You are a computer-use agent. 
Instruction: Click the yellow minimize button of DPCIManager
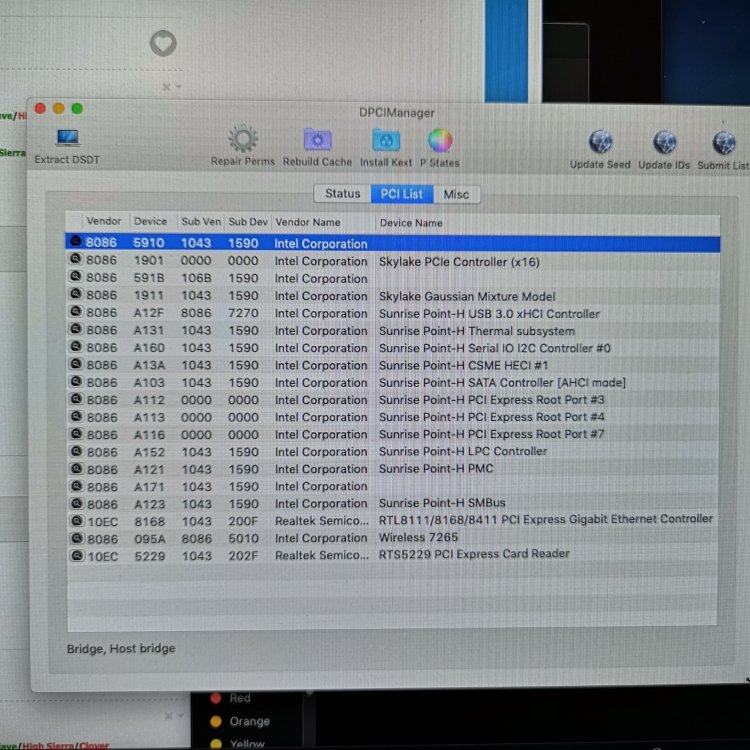[x=58, y=109]
